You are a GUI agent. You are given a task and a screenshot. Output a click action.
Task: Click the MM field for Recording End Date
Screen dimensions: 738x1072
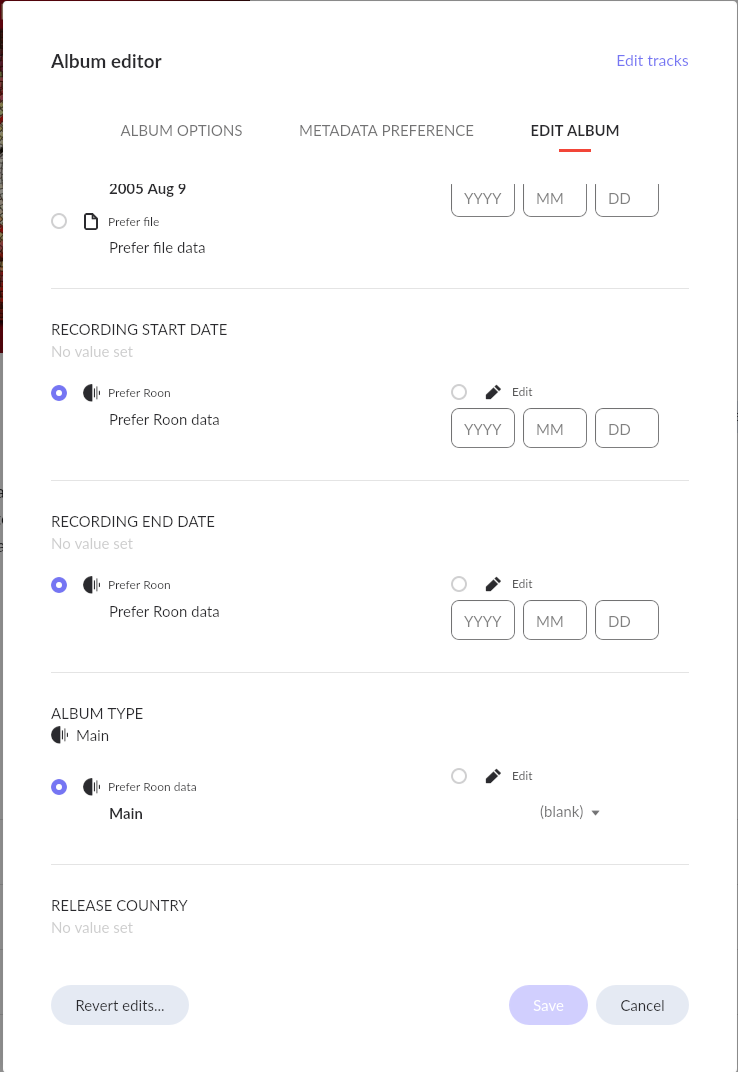pos(555,620)
